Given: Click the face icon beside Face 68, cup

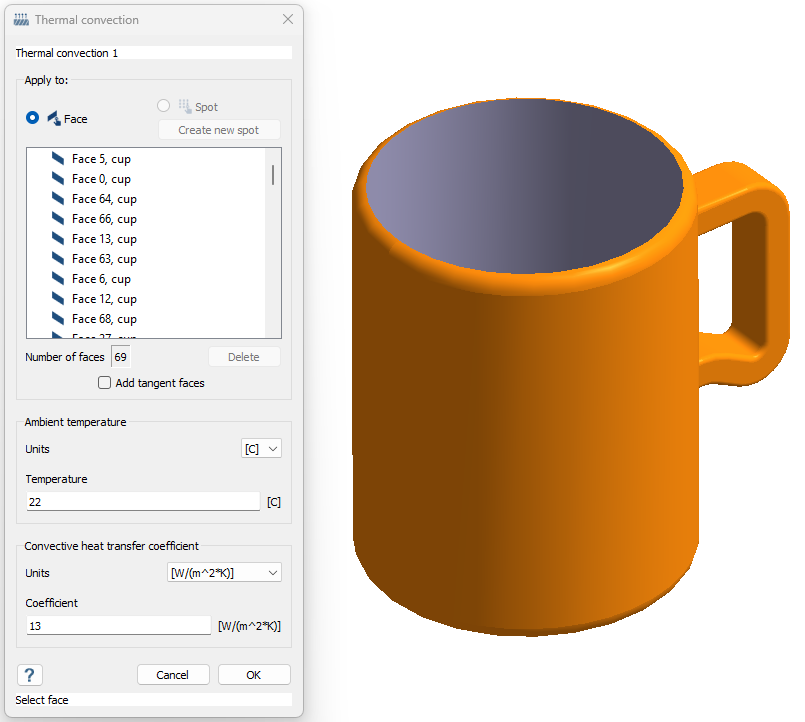Looking at the screenshot, I should [58, 319].
